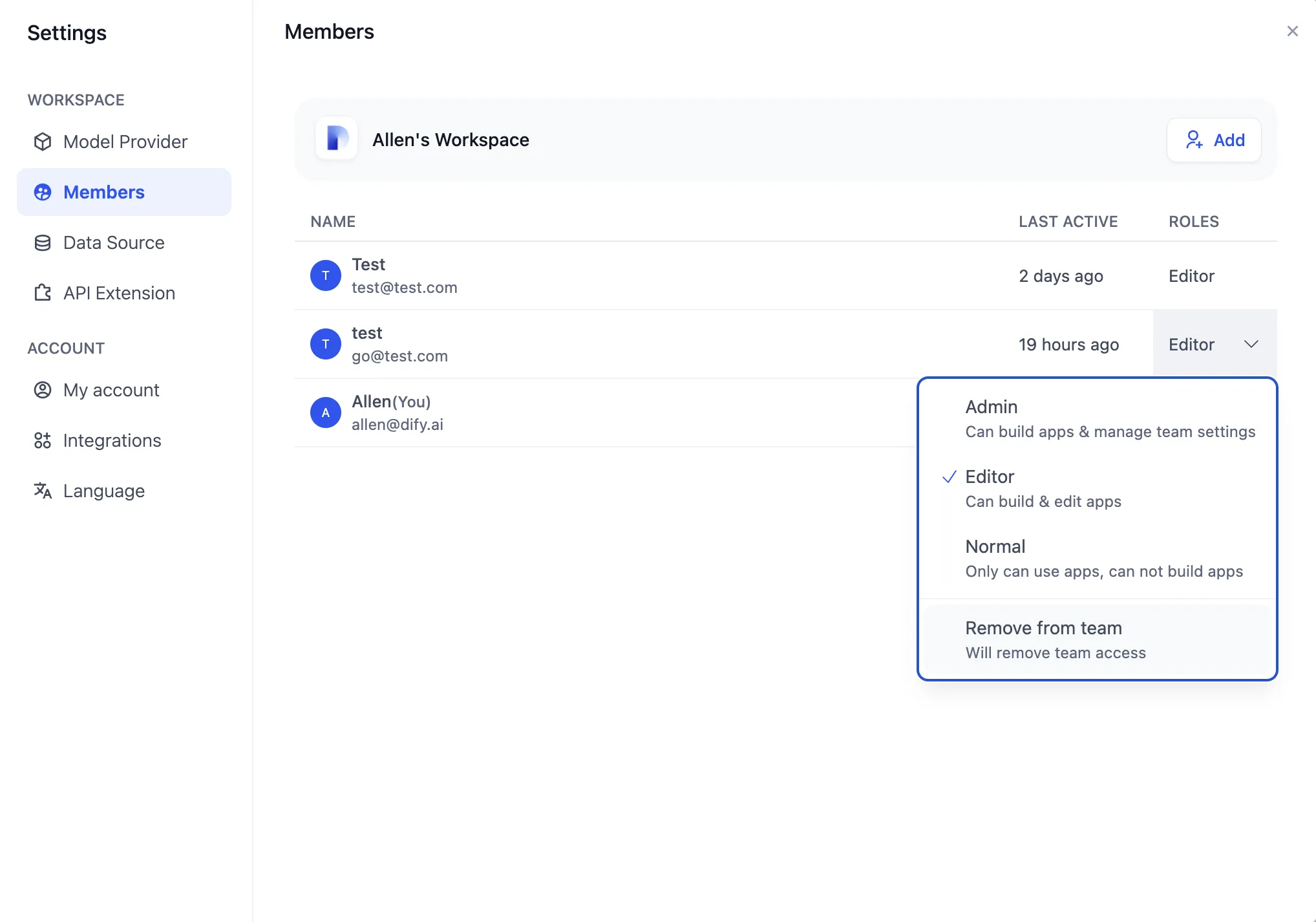The image size is (1316, 922).
Task: Click the Language translate icon
Action: click(x=43, y=491)
